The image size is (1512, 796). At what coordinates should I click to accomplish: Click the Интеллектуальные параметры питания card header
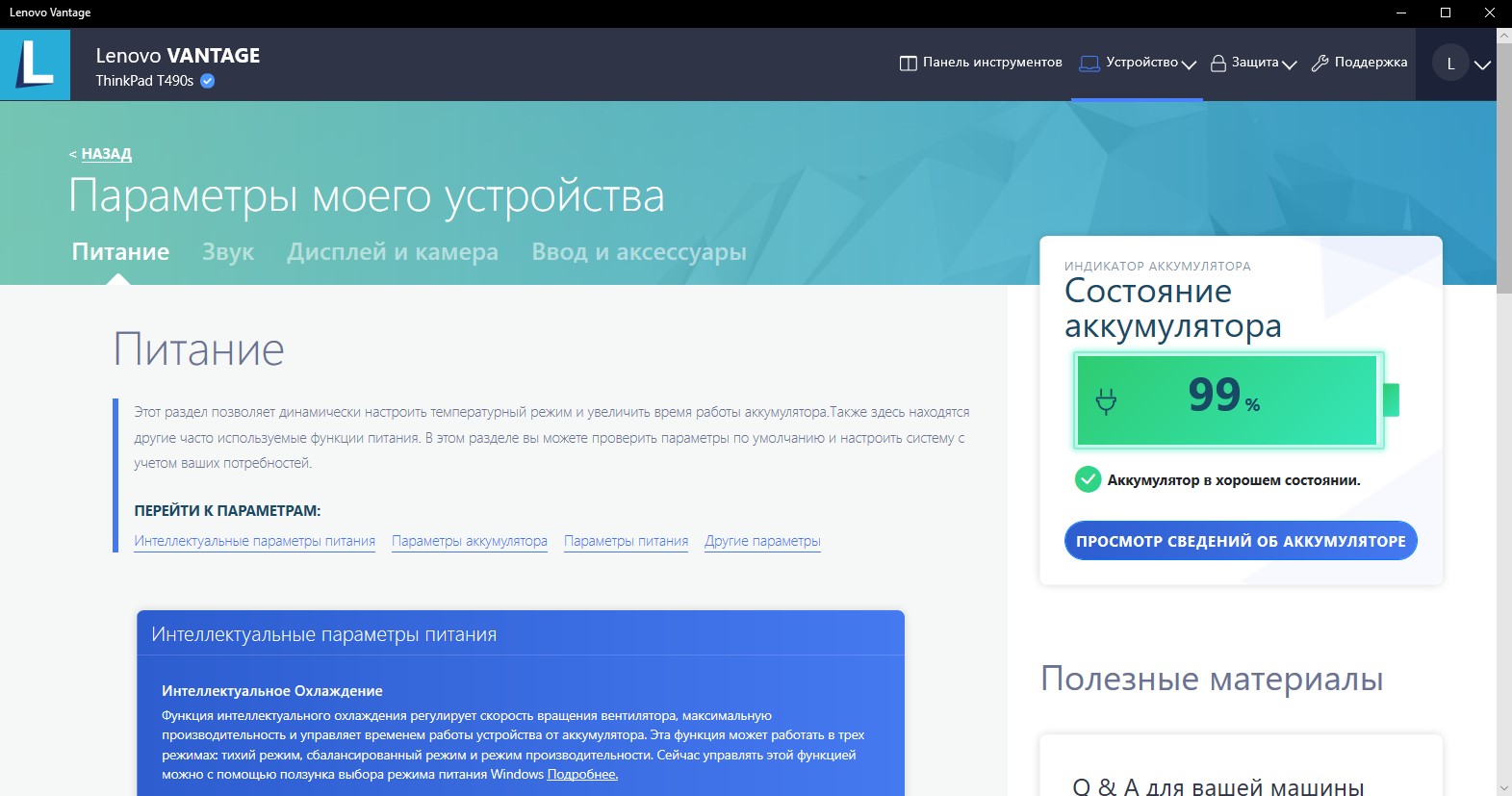tap(521, 634)
